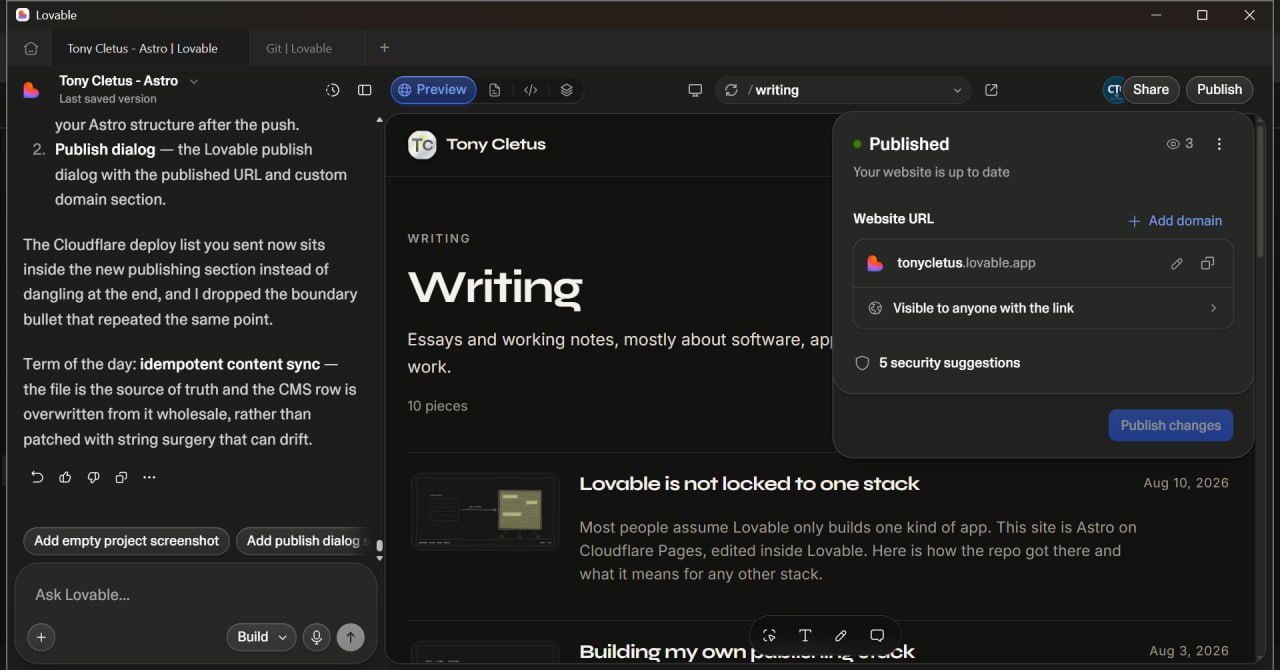Select the element picker tool in bottom toolbar
Screen dimensions: 1280x670
pos(769,636)
